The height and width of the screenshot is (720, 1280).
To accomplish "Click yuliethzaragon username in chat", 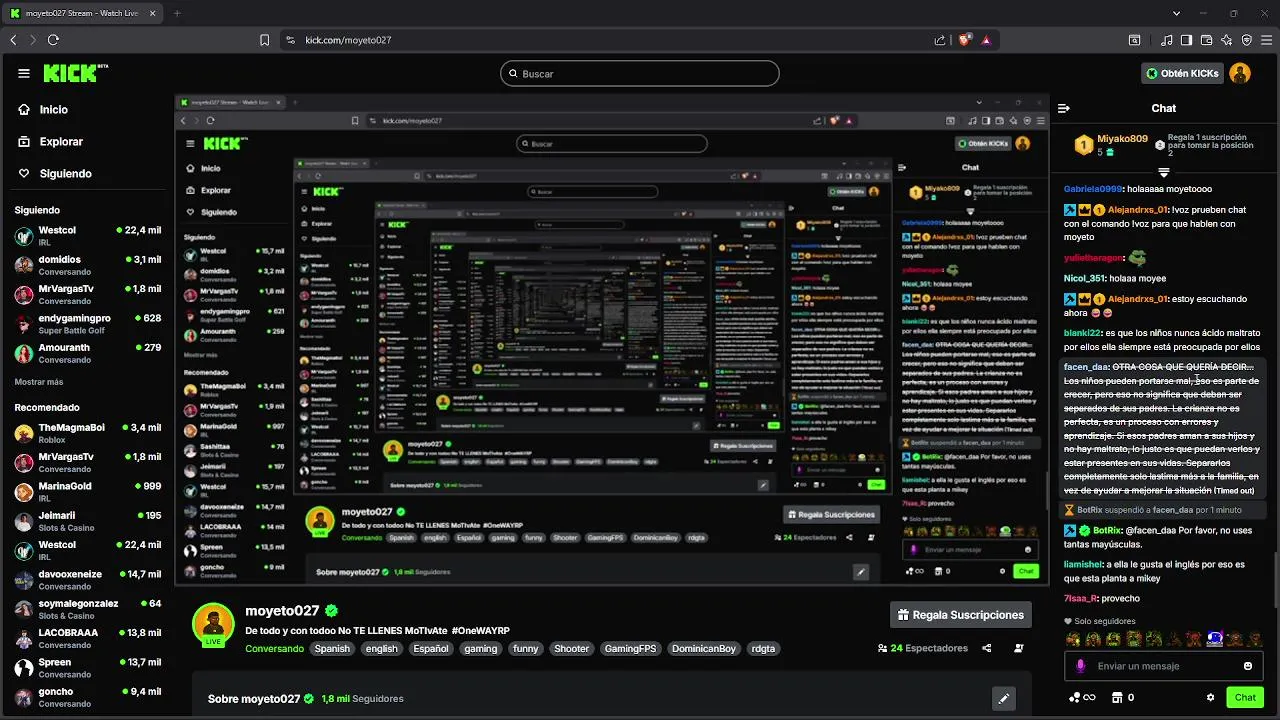I will tap(1094, 258).
